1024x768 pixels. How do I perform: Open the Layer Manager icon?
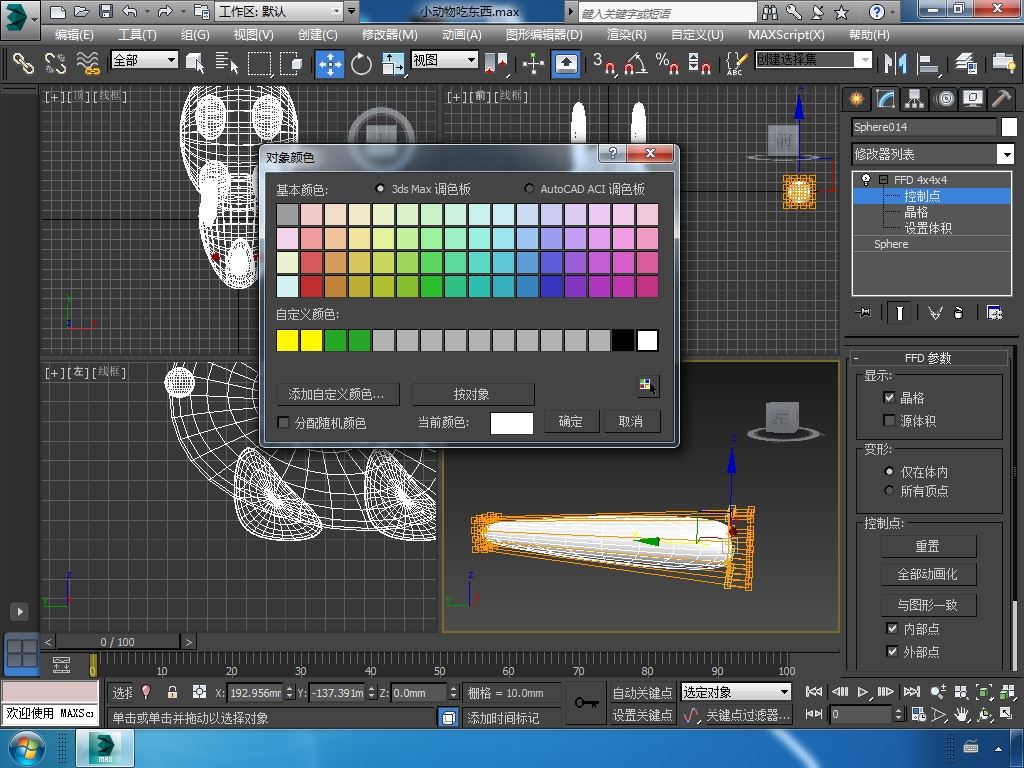tap(965, 63)
